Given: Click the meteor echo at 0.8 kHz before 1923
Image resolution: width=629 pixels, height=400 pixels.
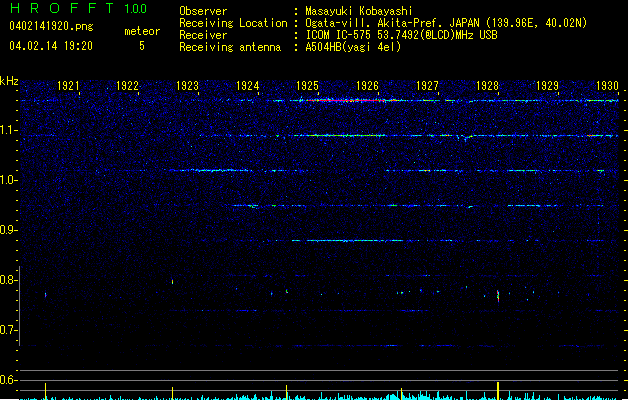Looking at the screenshot, I should 172,282.
